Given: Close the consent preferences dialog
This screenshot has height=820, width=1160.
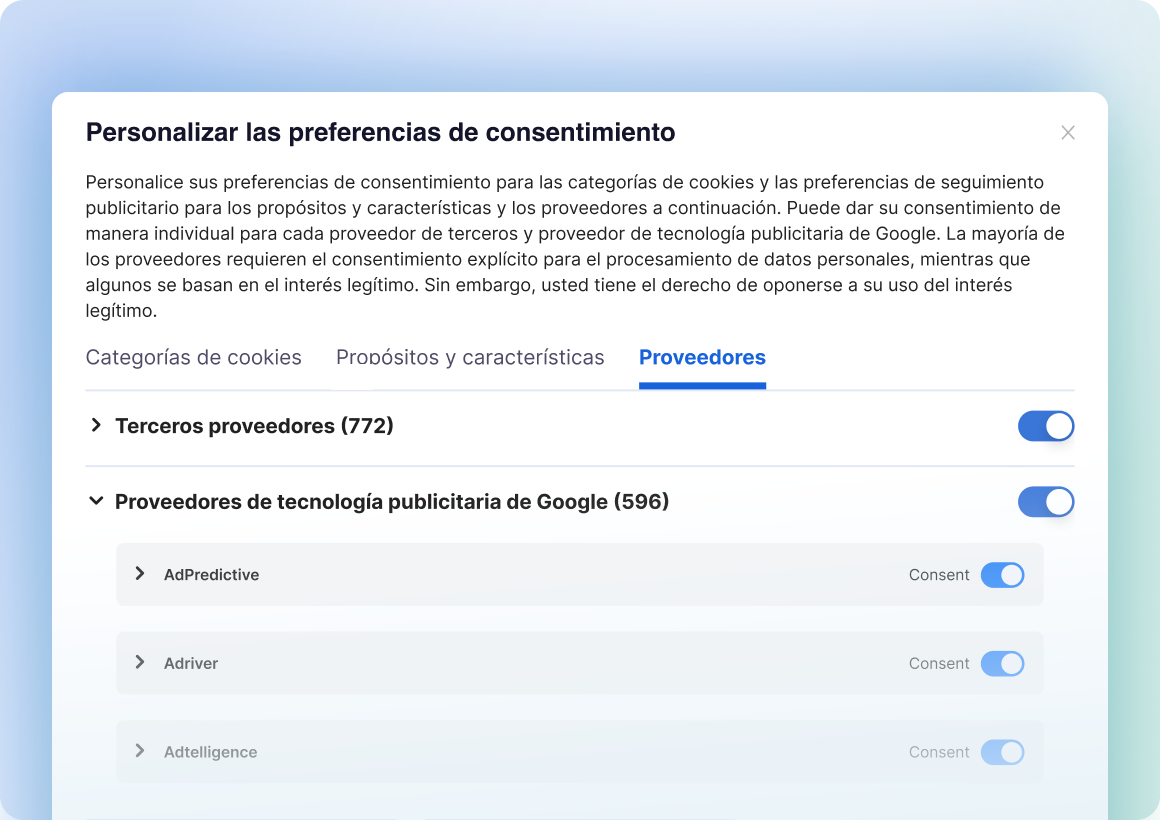Looking at the screenshot, I should 1068,133.
